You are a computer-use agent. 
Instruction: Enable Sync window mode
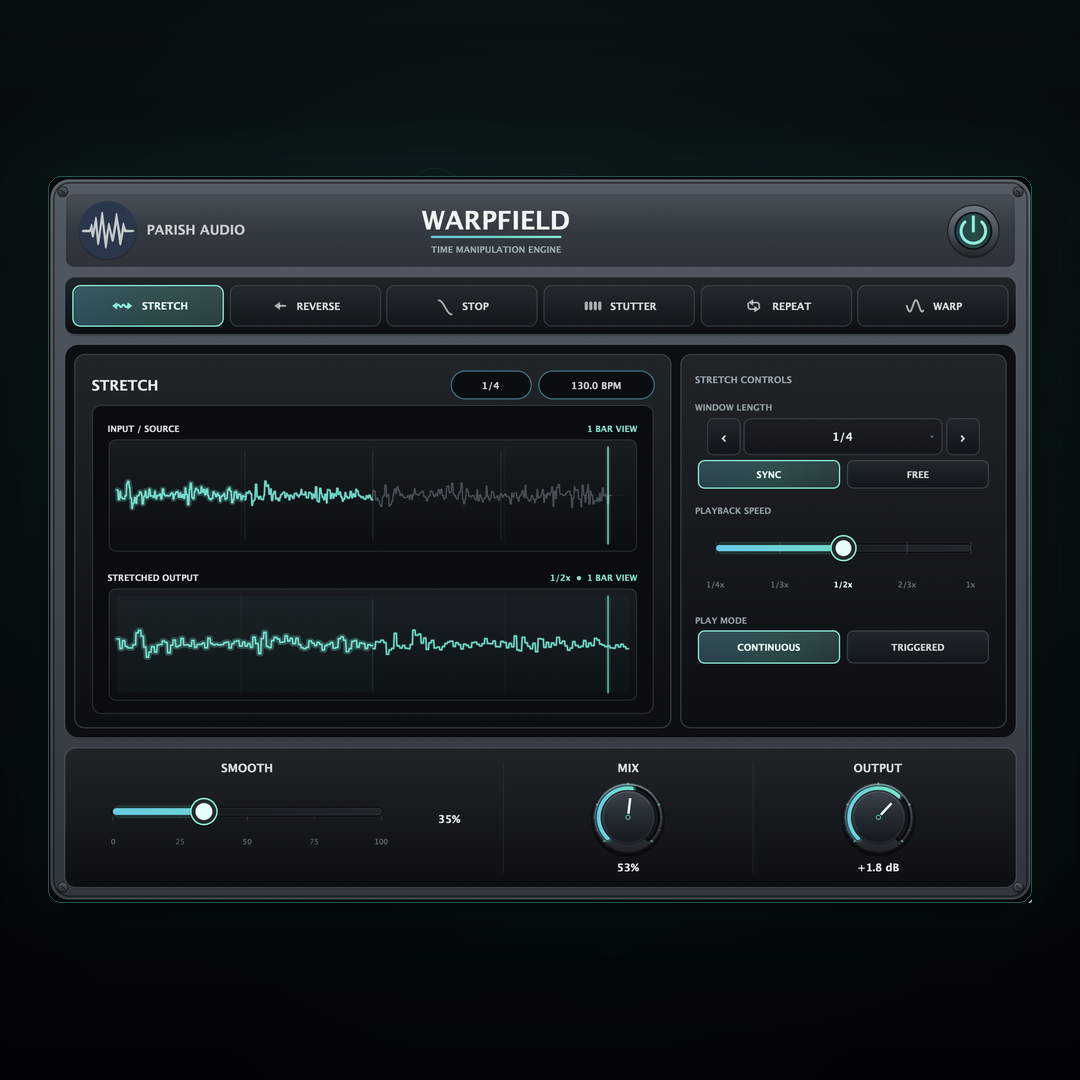[x=769, y=475]
